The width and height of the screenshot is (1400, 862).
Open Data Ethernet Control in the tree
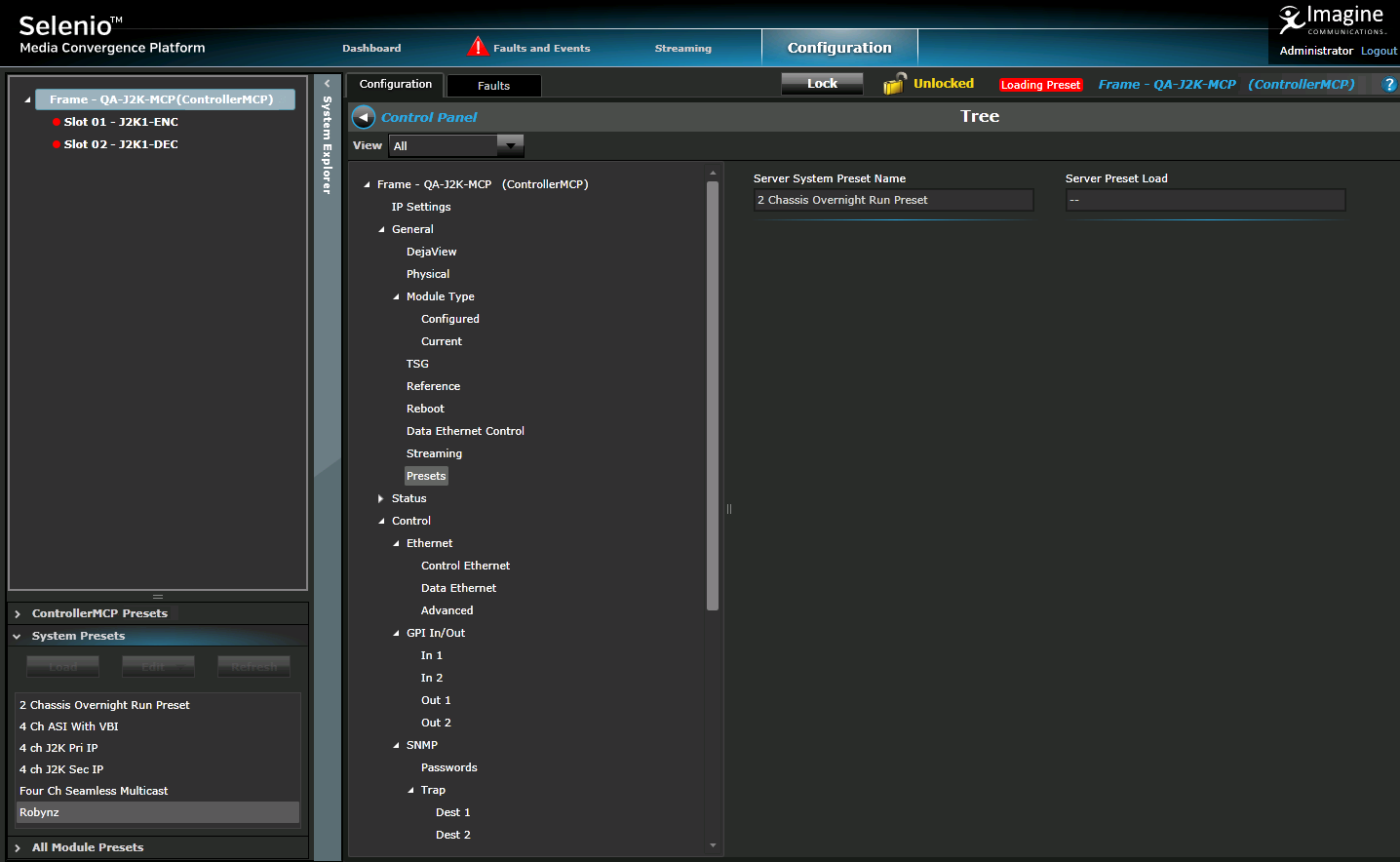(x=465, y=431)
